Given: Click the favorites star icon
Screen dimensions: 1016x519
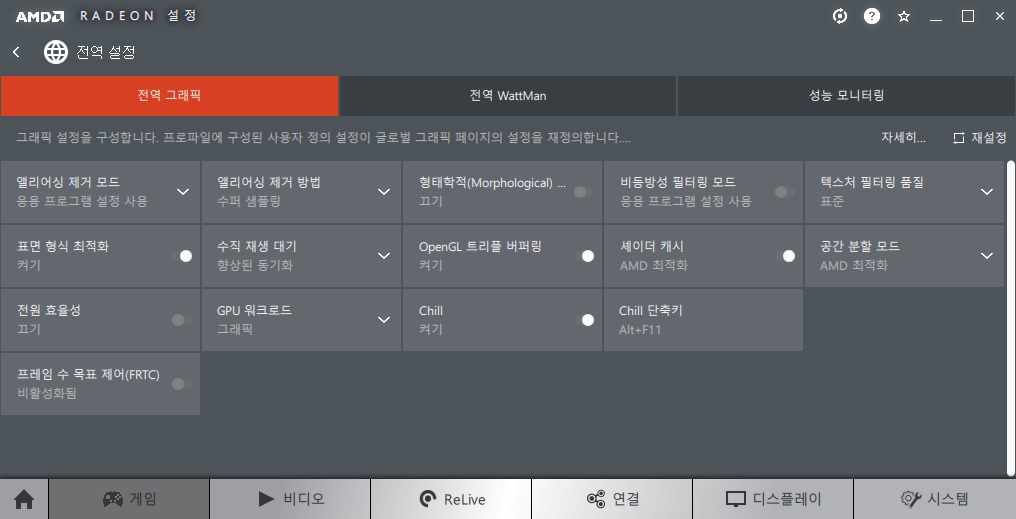Looking at the screenshot, I should coord(904,17).
